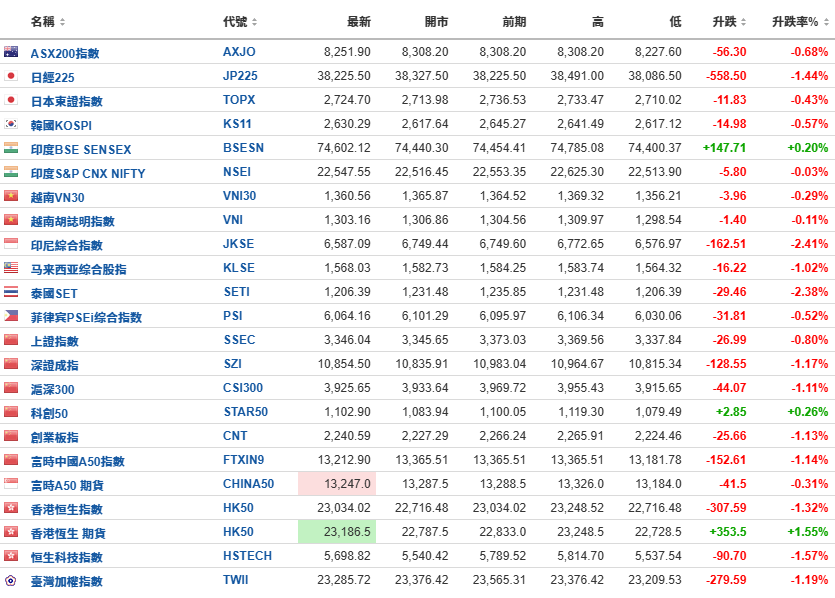Click the Australia flag icon beside ASX200指數
The height and width of the screenshot is (598, 835).
click(11, 52)
